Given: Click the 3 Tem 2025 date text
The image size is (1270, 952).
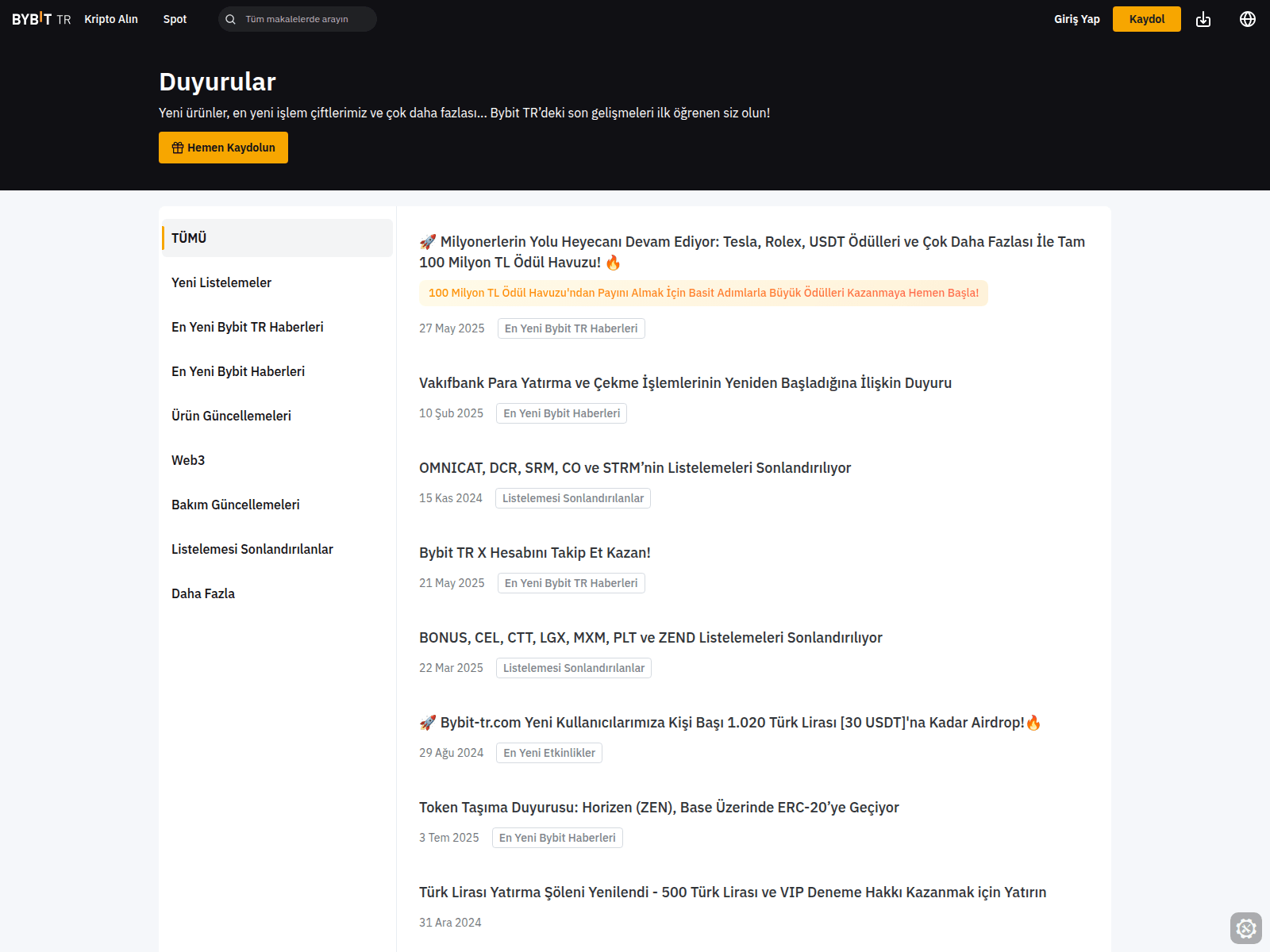Looking at the screenshot, I should tap(449, 838).
